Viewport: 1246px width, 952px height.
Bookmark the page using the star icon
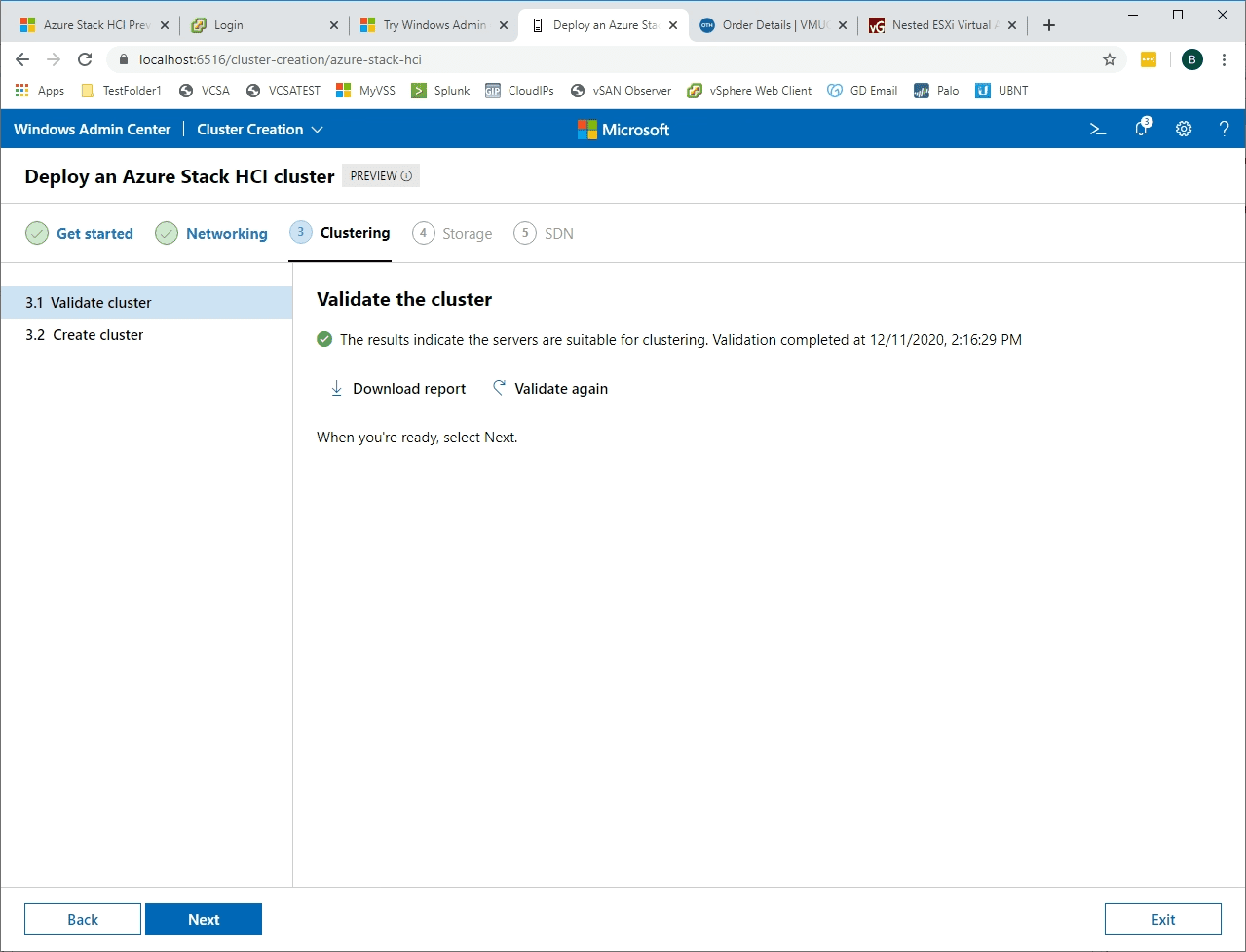tap(1109, 59)
